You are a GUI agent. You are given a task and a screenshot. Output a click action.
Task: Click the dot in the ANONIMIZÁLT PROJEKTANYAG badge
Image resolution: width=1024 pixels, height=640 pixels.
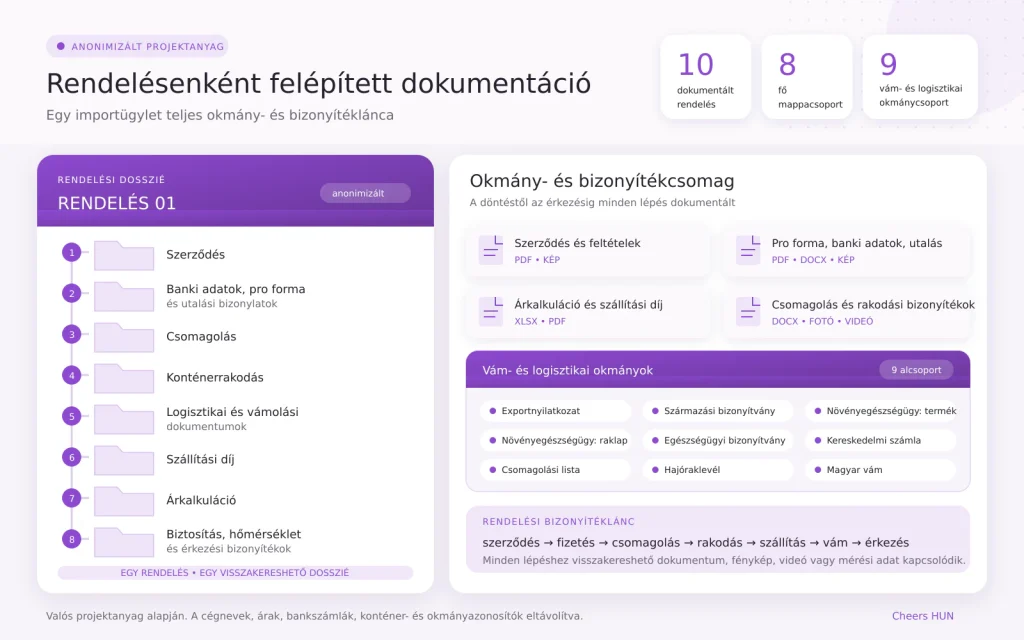[x=61, y=46]
